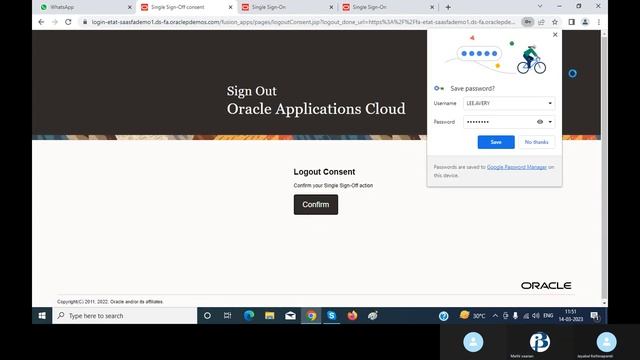This screenshot has width=640, height=360.
Task: Expand the Username dropdown in password popup
Action: click(x=550, y=103)
